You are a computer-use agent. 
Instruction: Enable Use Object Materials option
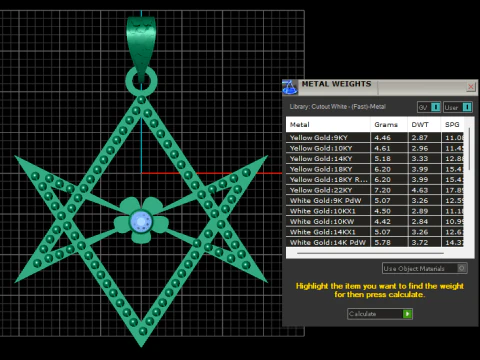click(x=425, y=268)
